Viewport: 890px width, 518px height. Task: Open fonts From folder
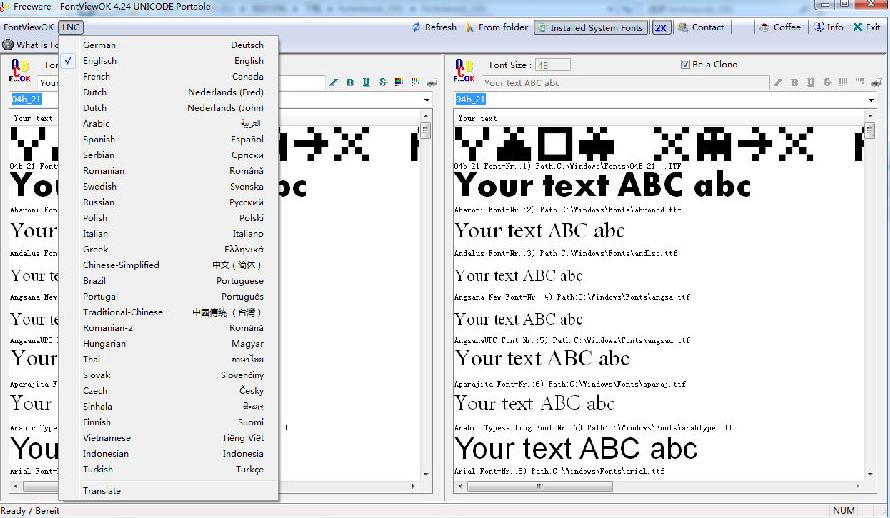pos(499,28)
